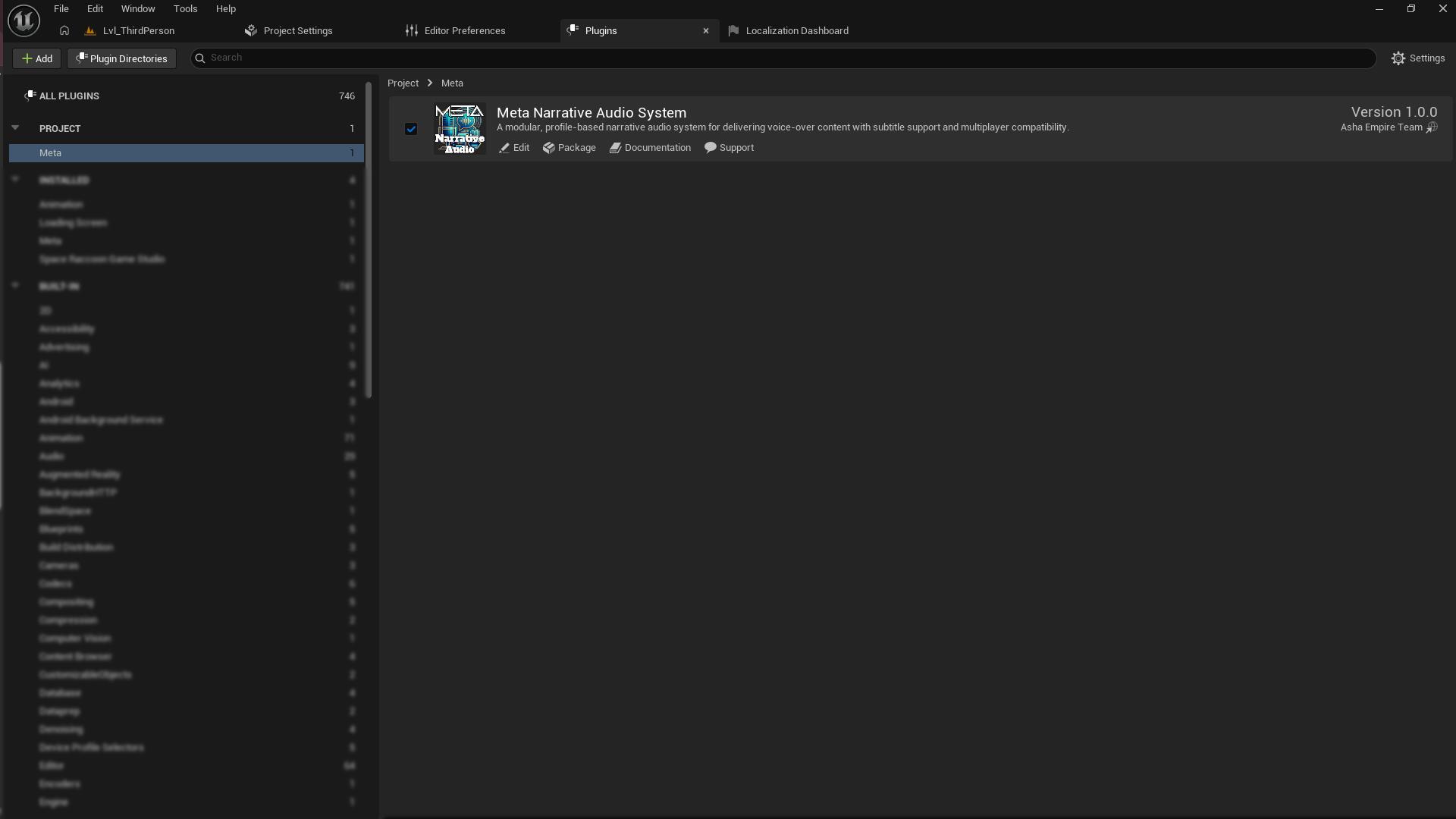
Task: Open the Localization Dashboard flag icon
Action: (733, 30)
